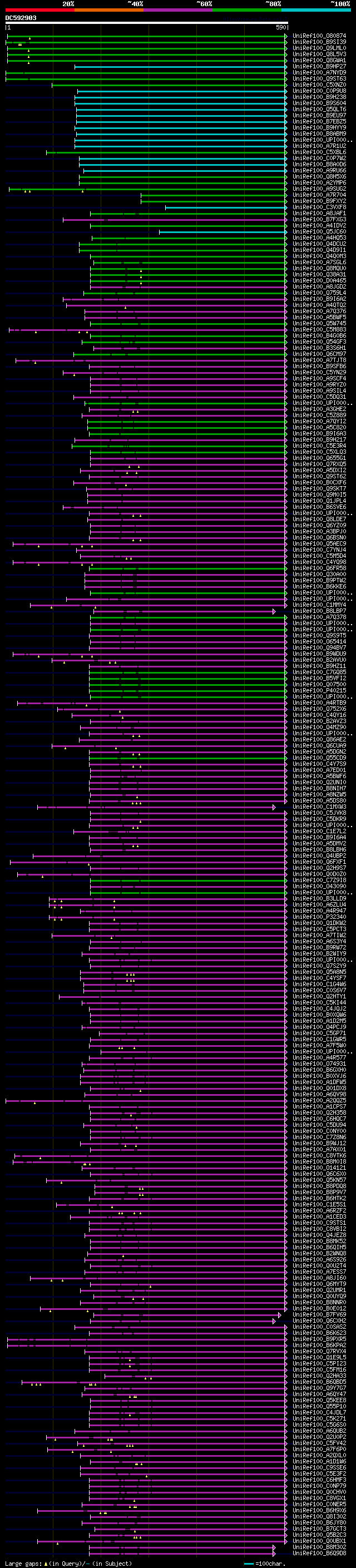Click the cyan alignment bar for UniRef100_B9EU97
This screenshot has height=1568, width=356.
(x=181, y=116)
